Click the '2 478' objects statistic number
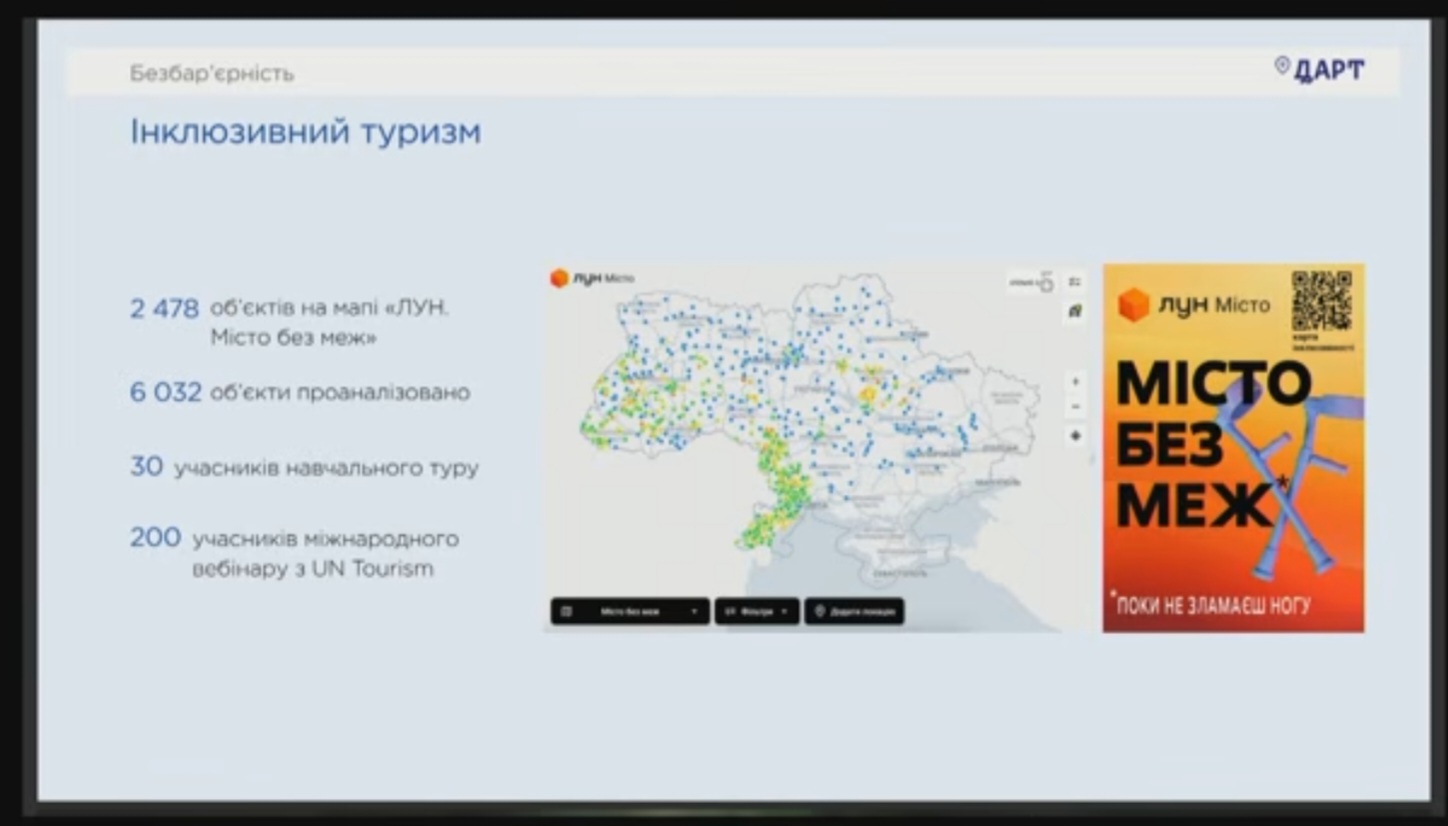 coord(164,308)
